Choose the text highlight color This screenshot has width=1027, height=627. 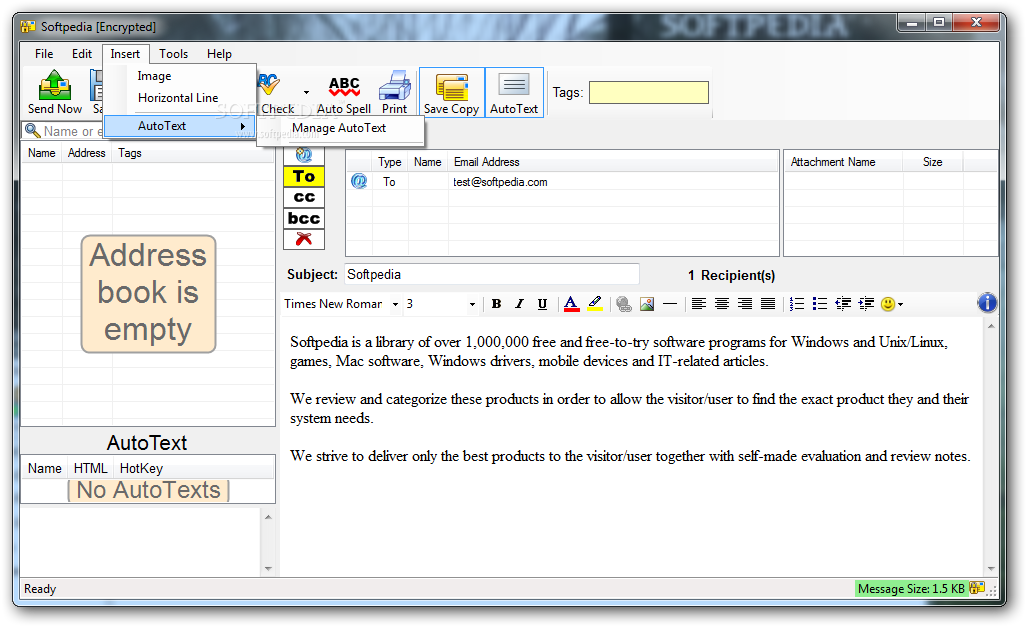pyautogui.click(x=595, y=304)
